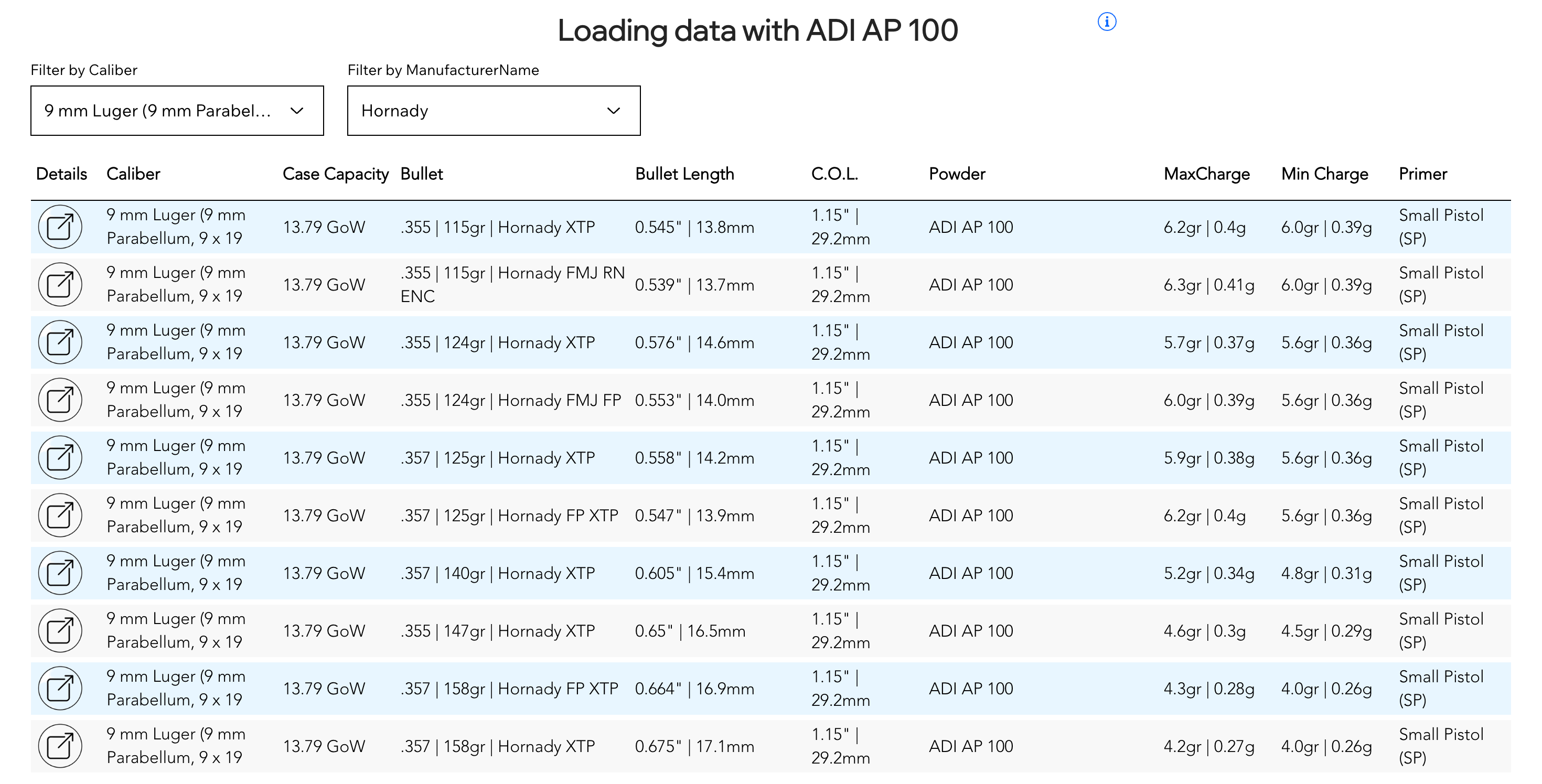This screenshot has height=784, width=1542.
Task: Select '.357 | 158gr | Hornady FP XTP' cell
Action: pyautogui.click(x=509, y=689)
